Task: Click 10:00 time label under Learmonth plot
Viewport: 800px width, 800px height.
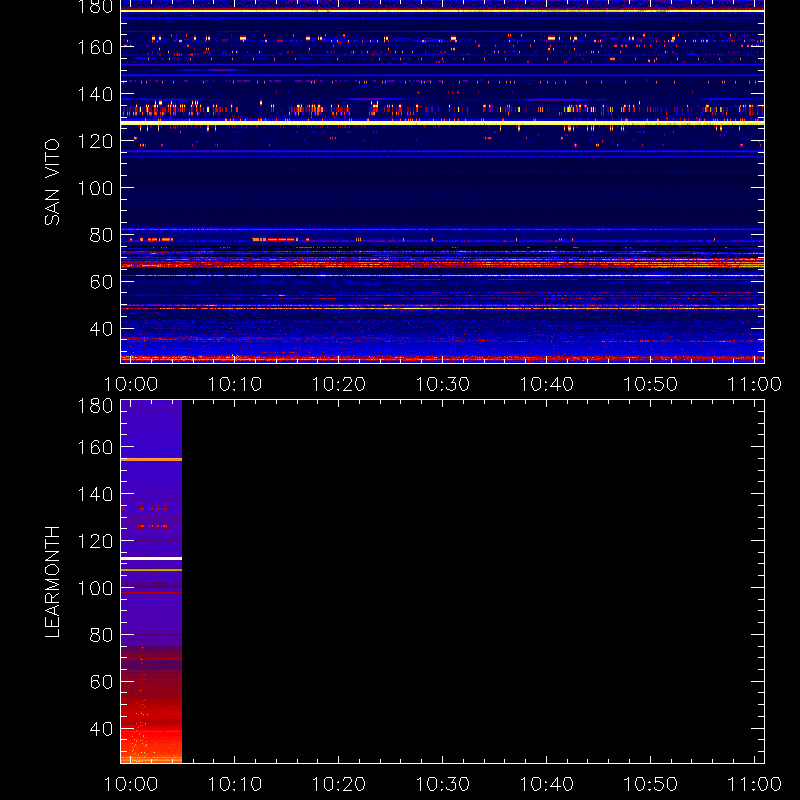Action: (x=131, y=784)
